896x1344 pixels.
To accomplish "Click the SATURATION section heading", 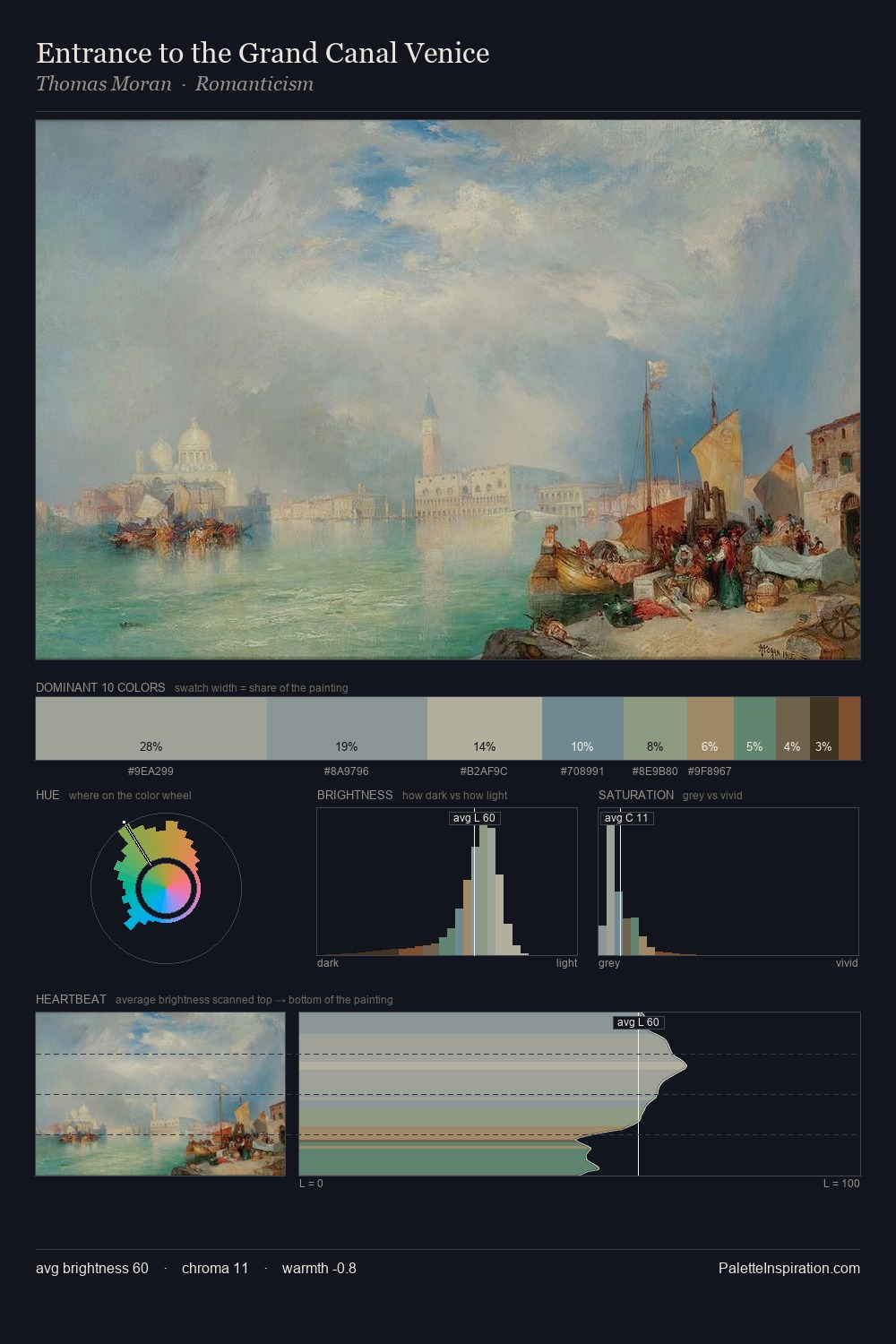I will pos(636,795).
